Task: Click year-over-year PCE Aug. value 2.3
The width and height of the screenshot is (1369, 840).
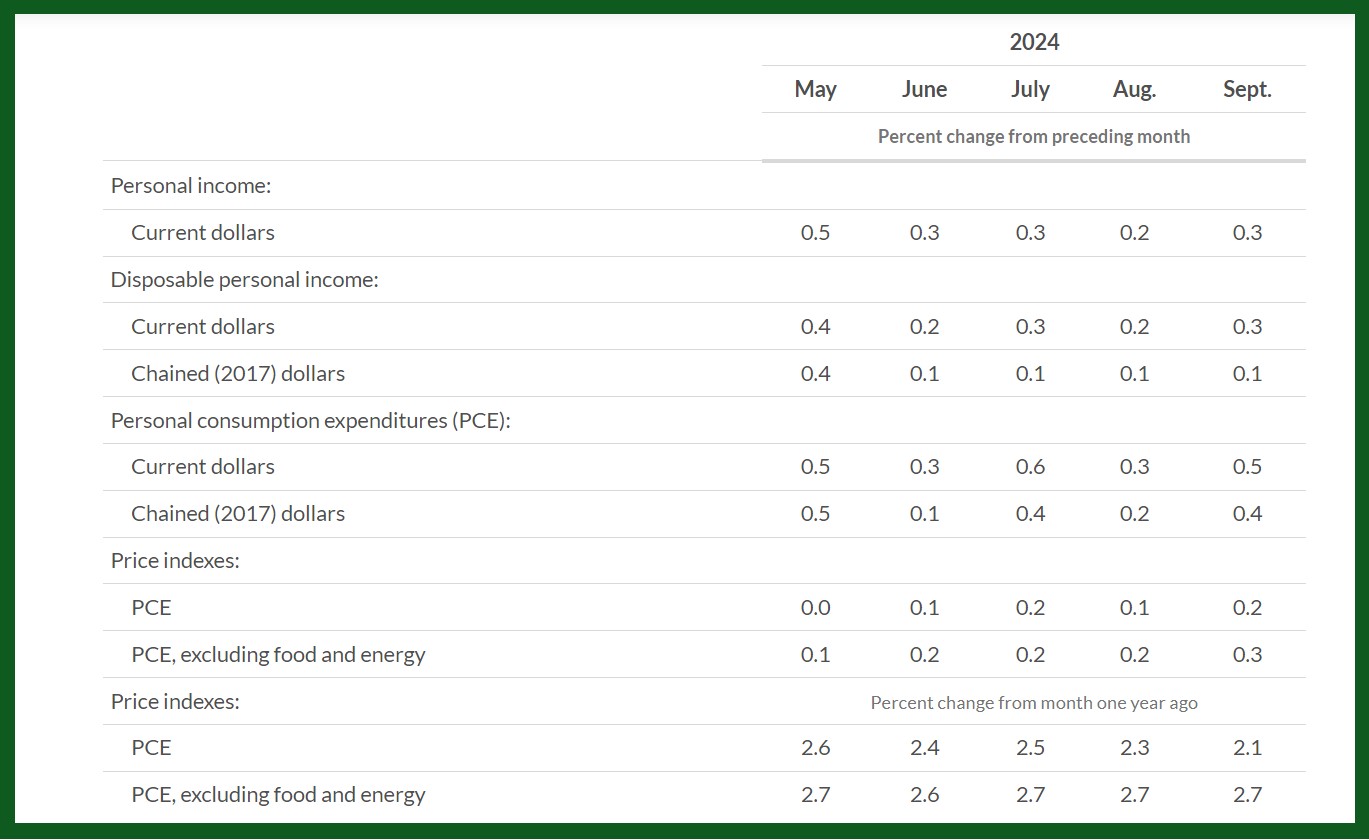Action: pyautogui.click(x=1134, y=747)
